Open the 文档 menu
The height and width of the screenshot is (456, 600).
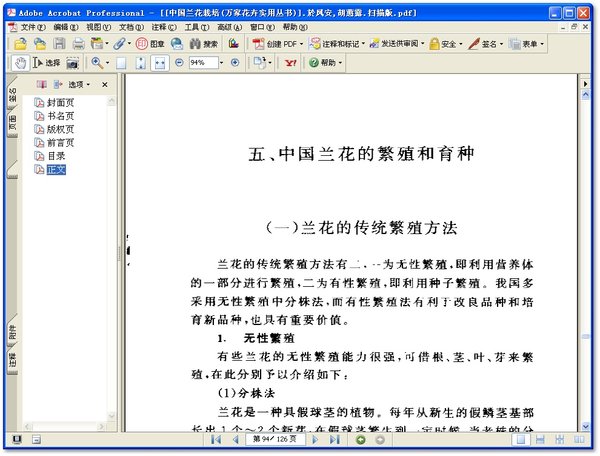tap(131, 27)
